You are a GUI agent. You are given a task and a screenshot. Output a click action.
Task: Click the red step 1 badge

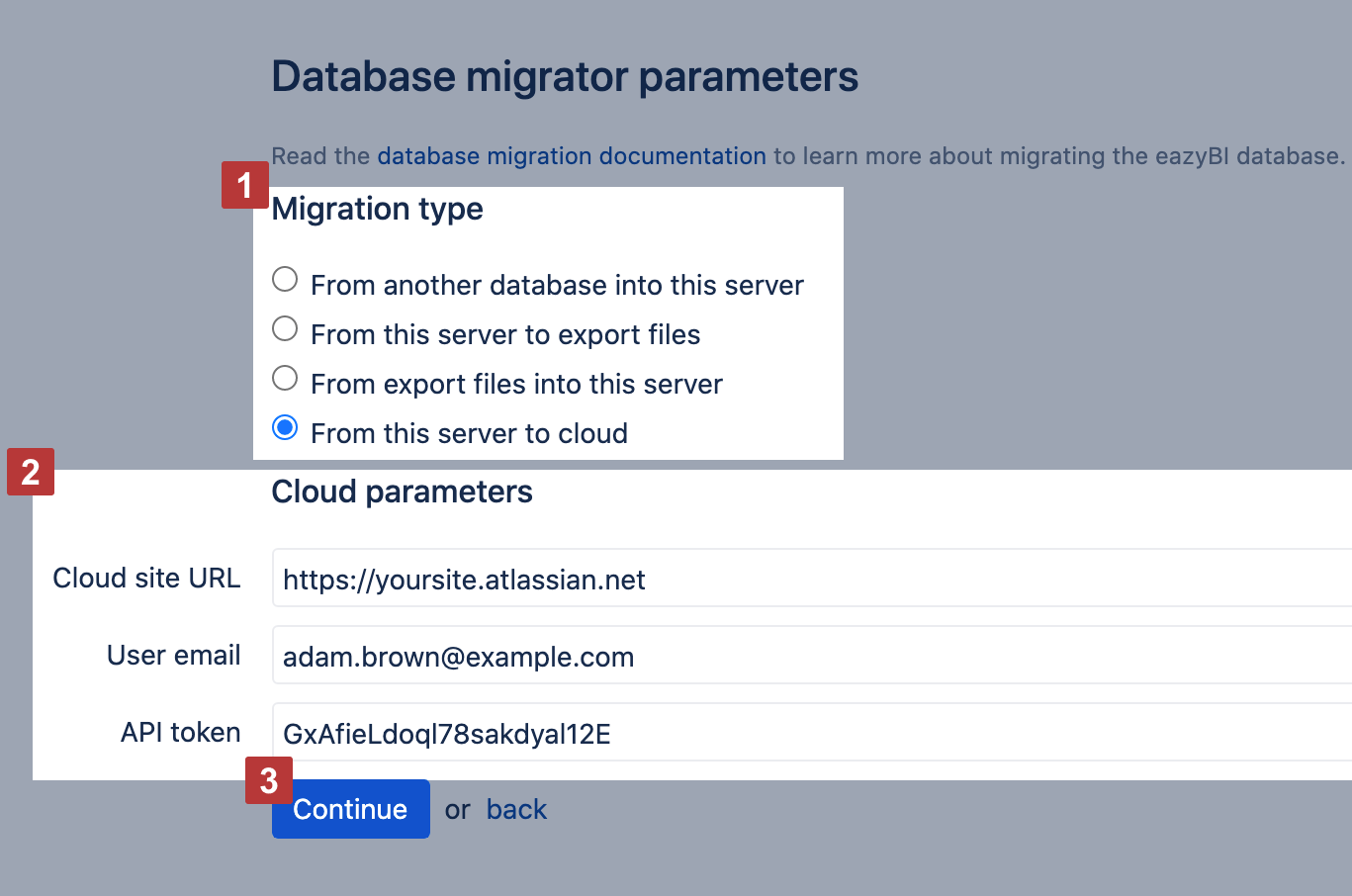point(244,185)
